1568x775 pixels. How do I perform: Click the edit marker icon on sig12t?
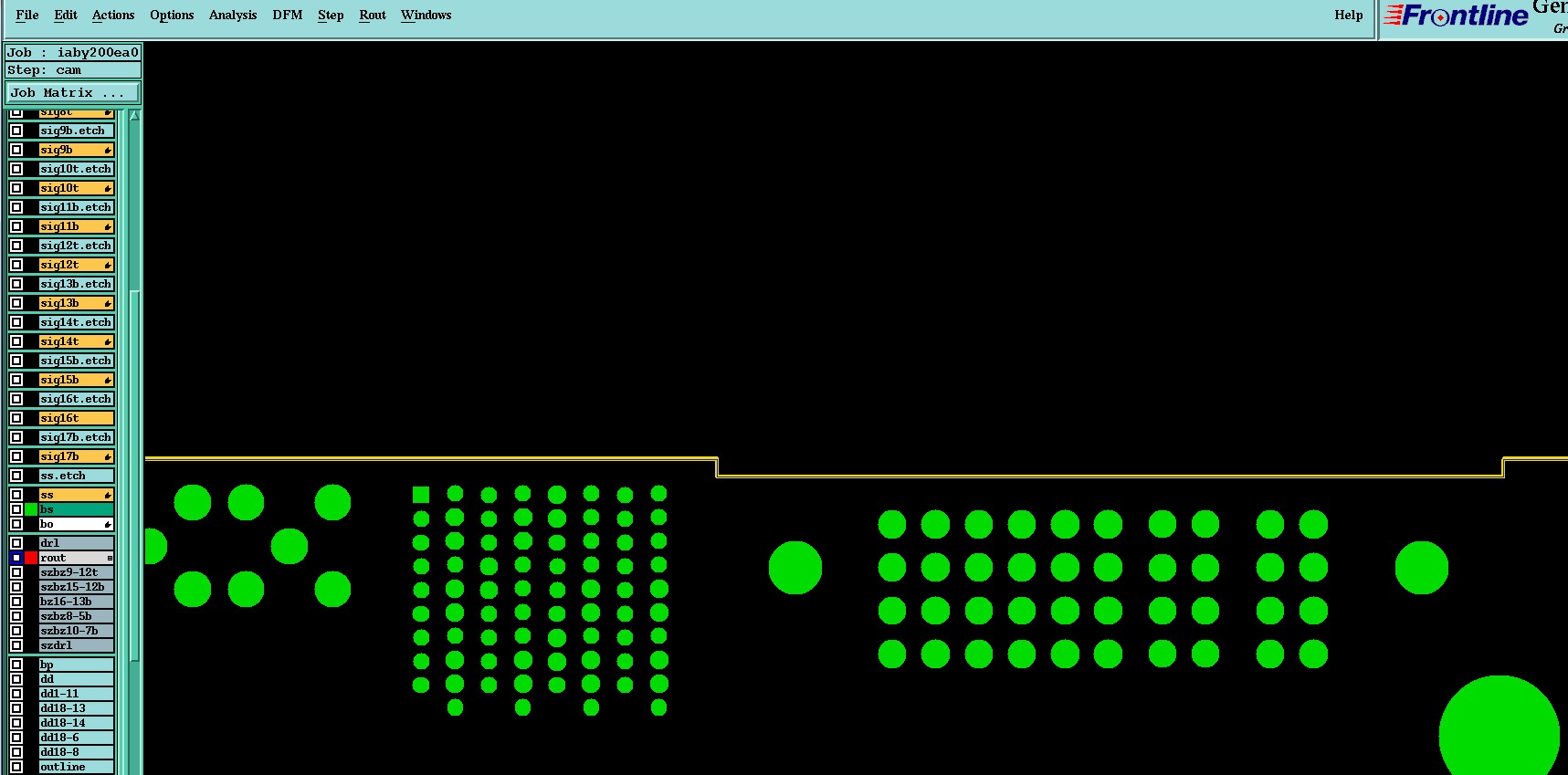108,265
